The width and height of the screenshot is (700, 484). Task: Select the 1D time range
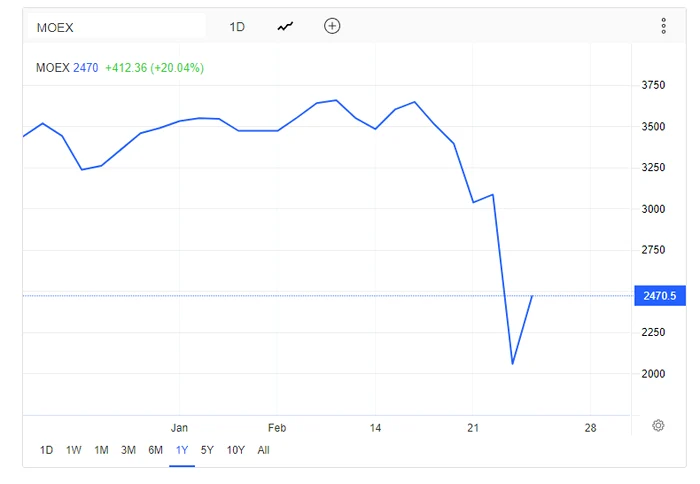pos(46,450)
